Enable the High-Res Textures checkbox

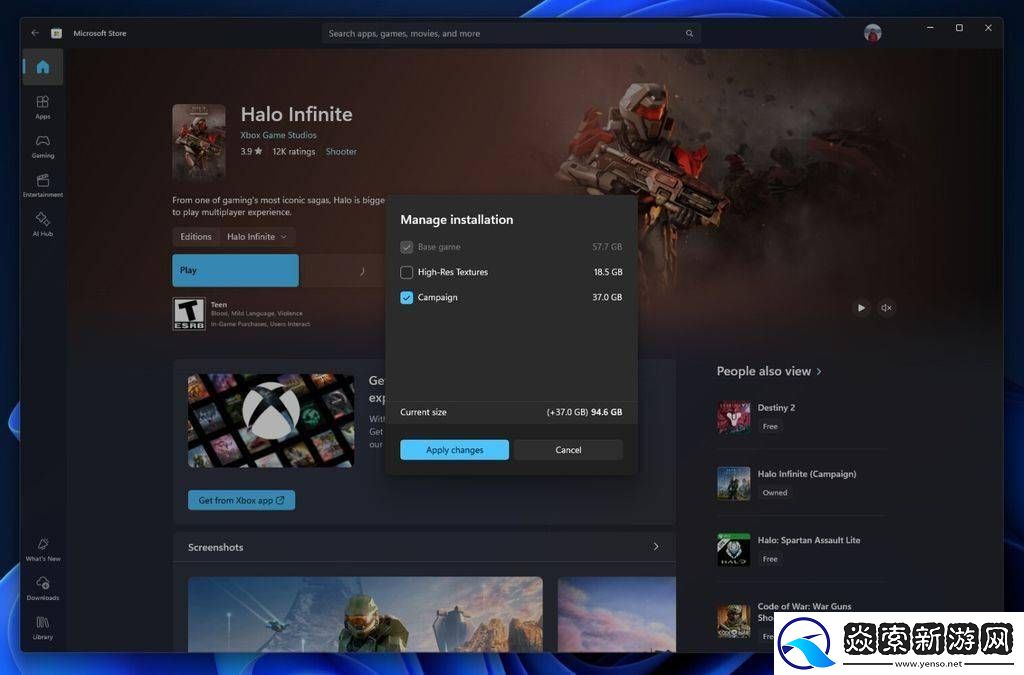coord(407,272)
